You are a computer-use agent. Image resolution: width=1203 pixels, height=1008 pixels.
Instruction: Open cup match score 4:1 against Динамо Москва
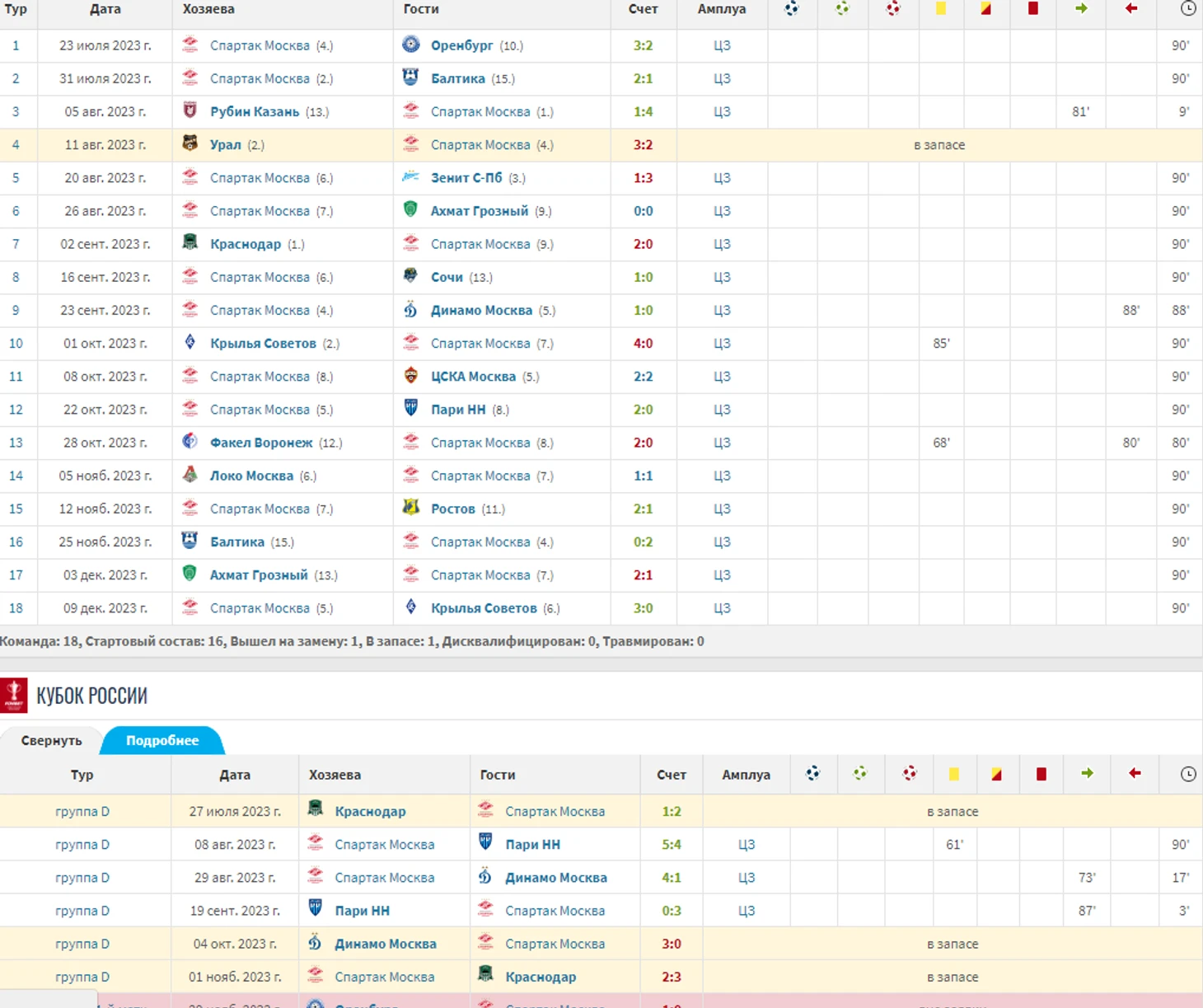672,877
